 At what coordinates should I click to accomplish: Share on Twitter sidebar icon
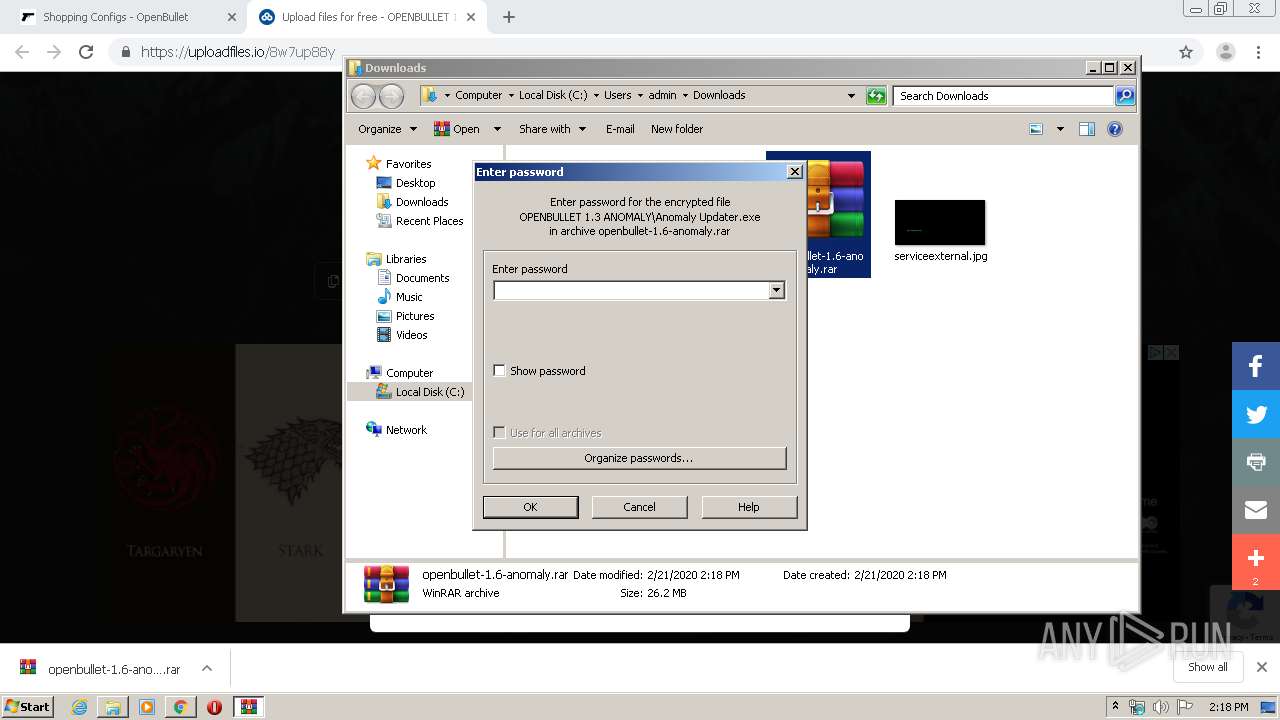1256,414
